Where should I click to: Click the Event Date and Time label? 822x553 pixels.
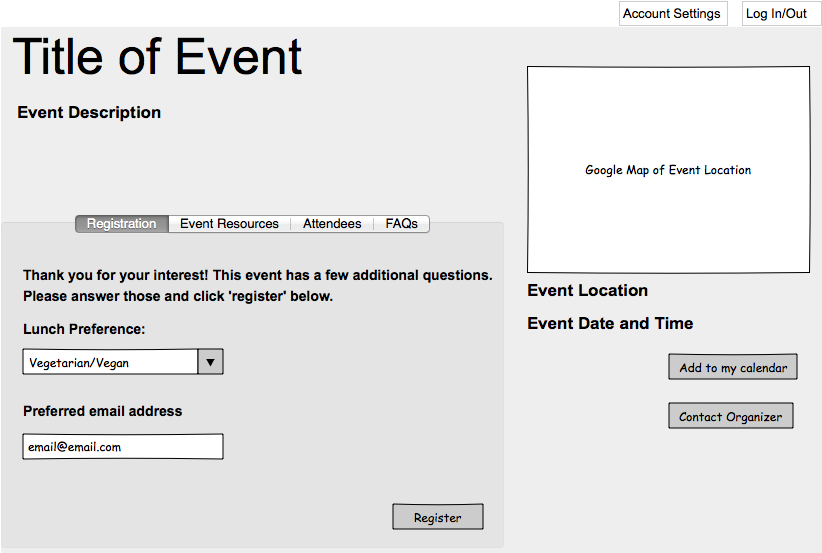pos(610,323)
